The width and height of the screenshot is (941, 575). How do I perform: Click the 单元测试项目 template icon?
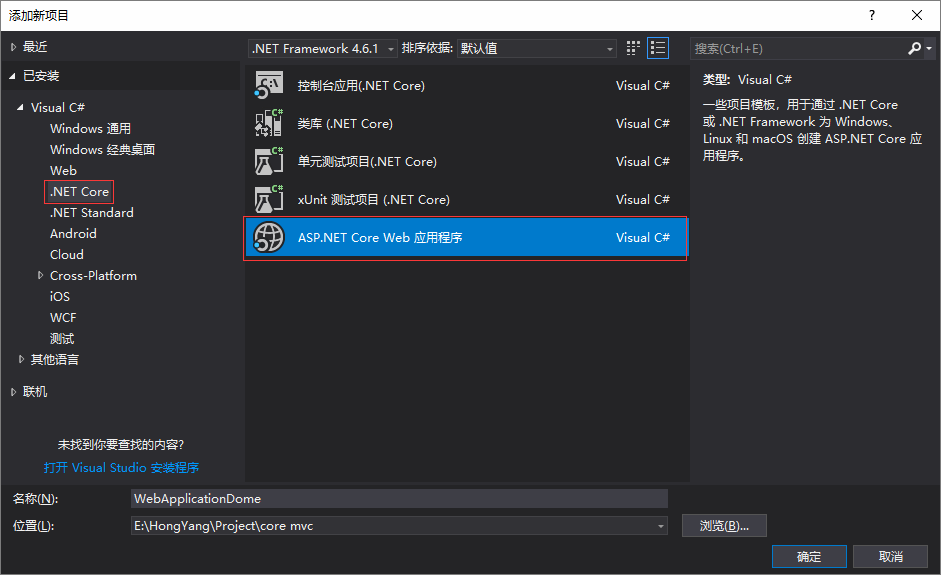[268, 161]
